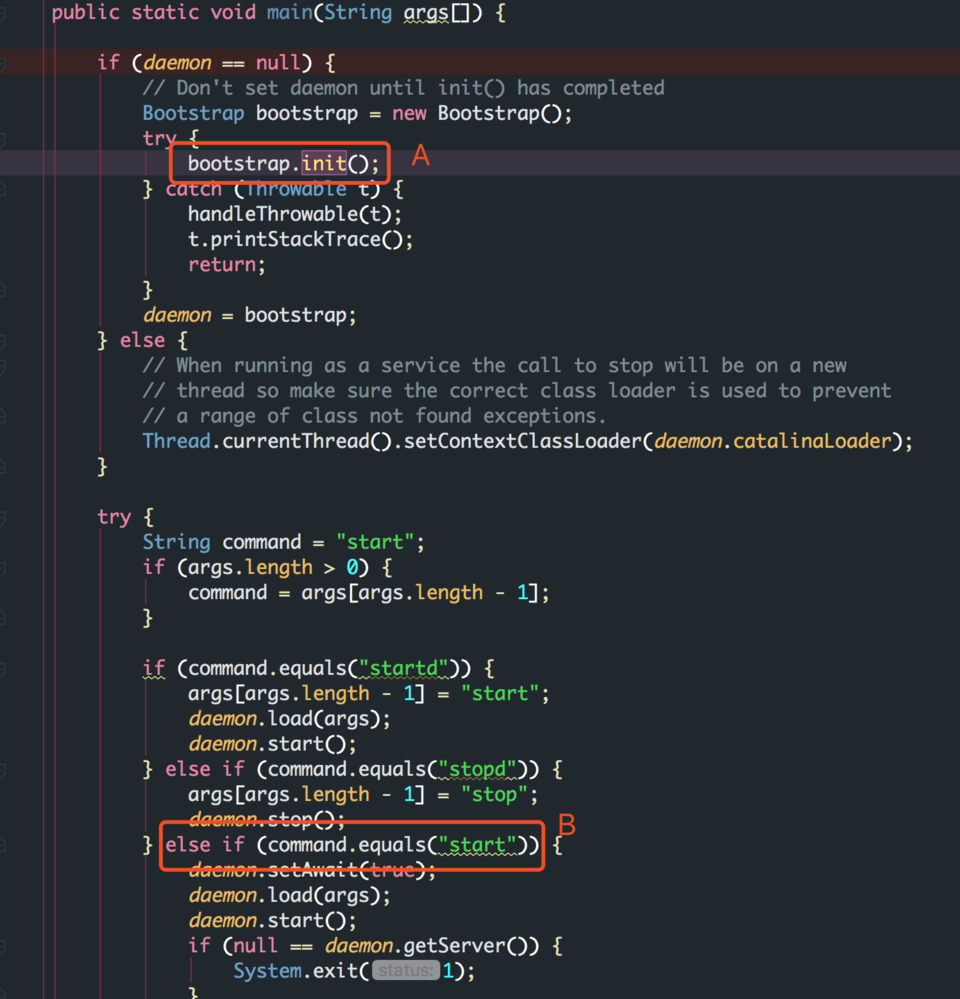The width and height of the screenshot is (960, 999).
Task: Click the System class in System.exit
Action: pyautogui.click(x=267, y=971)
